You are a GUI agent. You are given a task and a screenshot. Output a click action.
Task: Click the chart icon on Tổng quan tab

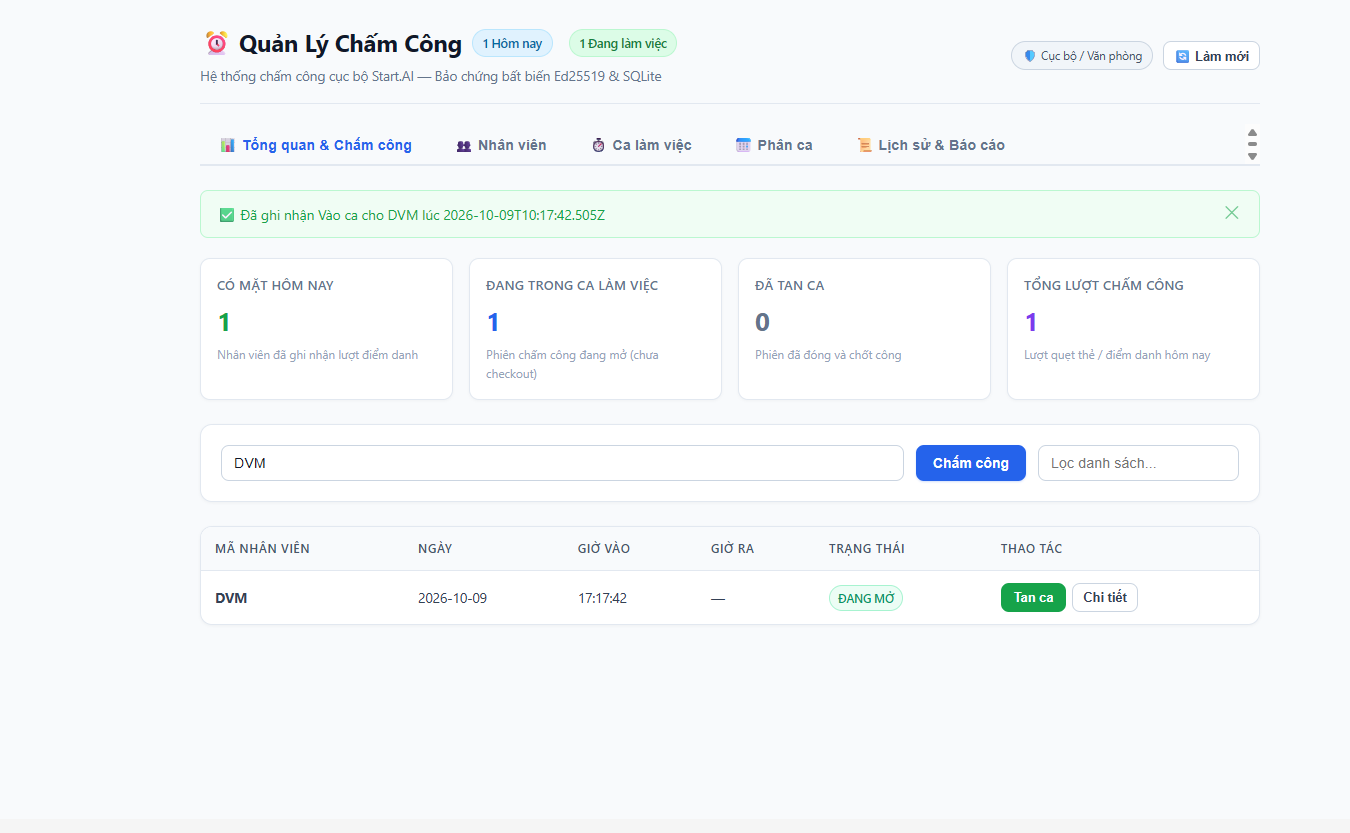(228, 145)
